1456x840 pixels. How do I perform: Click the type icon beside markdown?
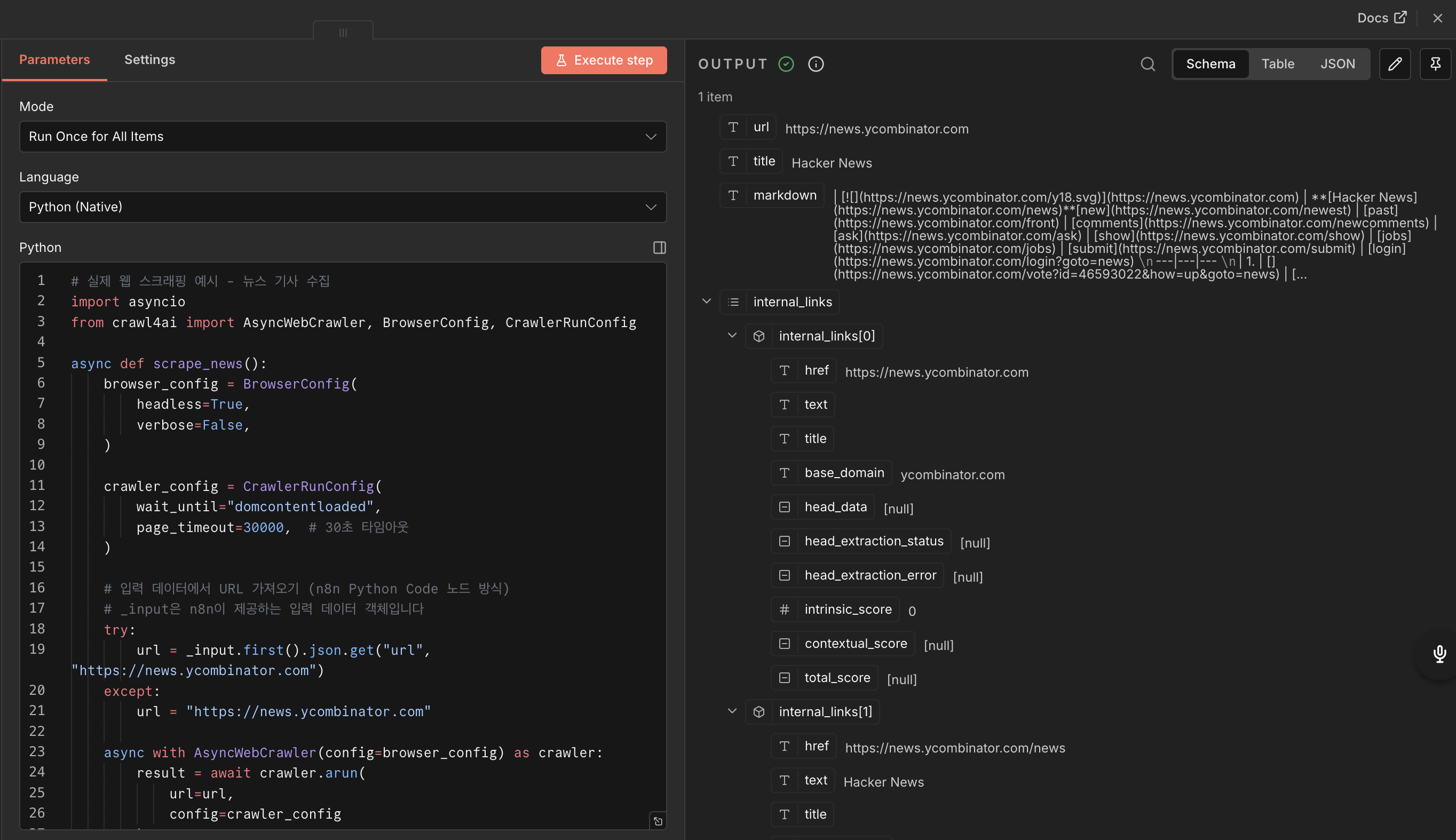pos(733,195)
